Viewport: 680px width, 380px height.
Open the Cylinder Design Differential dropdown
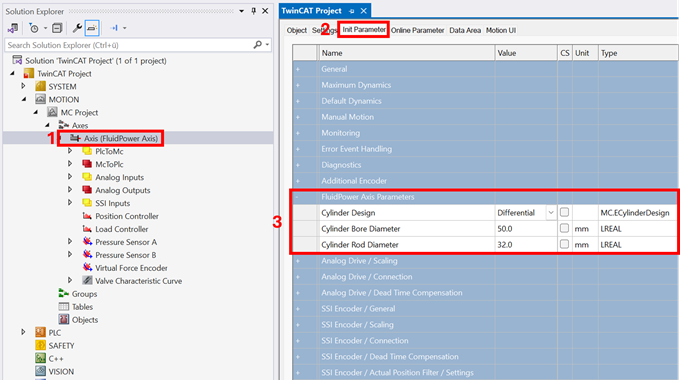[x=551, y=213]
